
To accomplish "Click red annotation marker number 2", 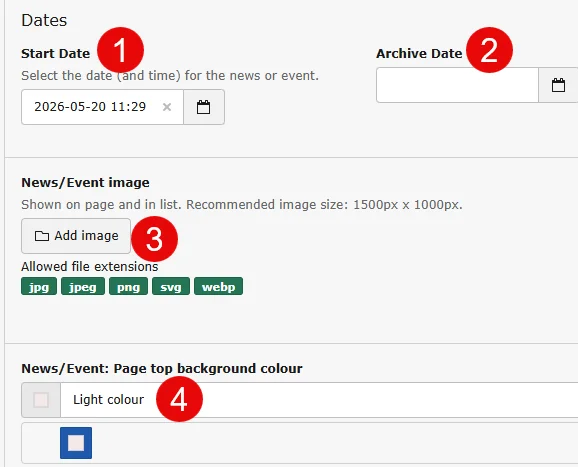I will 490,50.
